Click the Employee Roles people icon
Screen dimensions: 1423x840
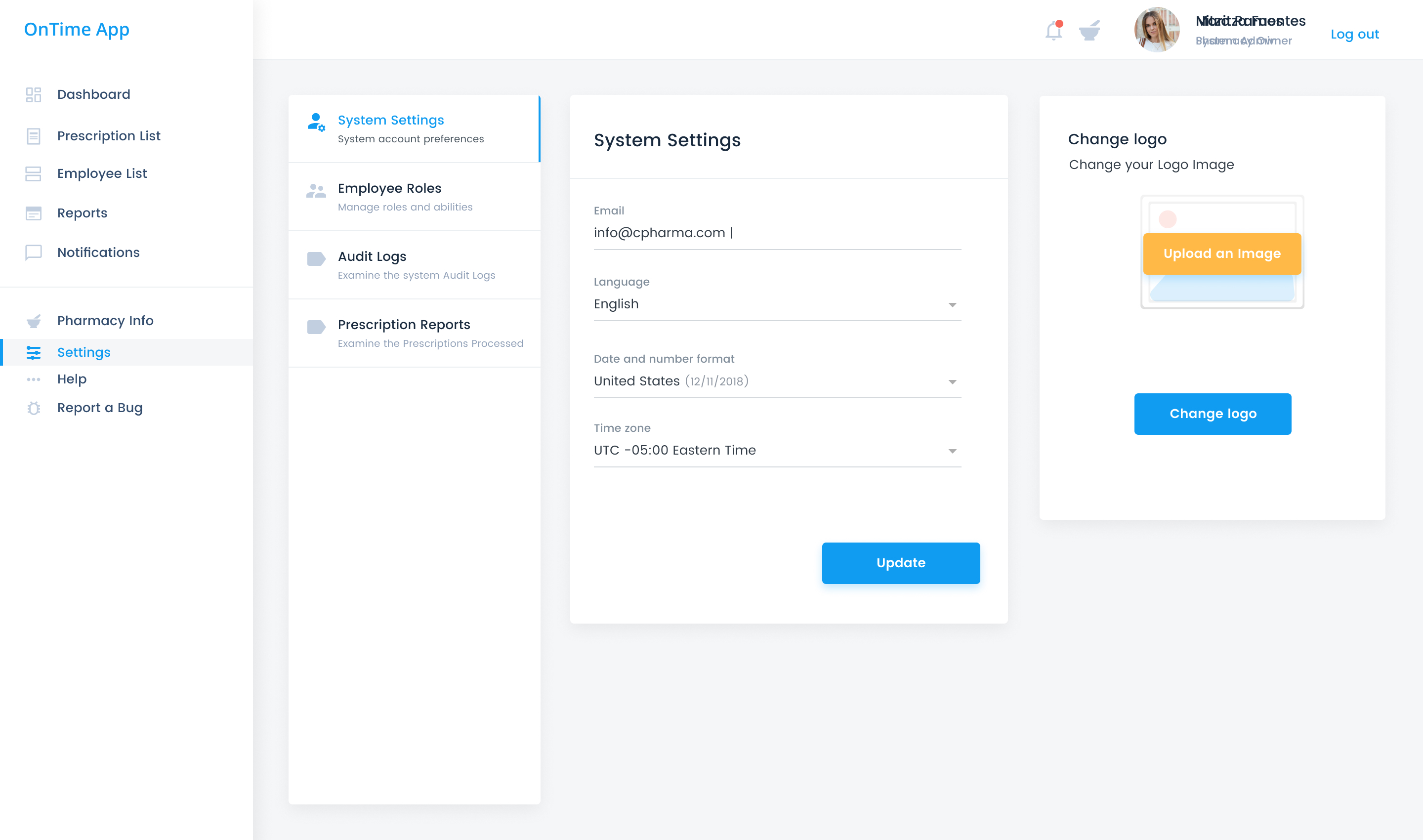(x=316, y=191)
